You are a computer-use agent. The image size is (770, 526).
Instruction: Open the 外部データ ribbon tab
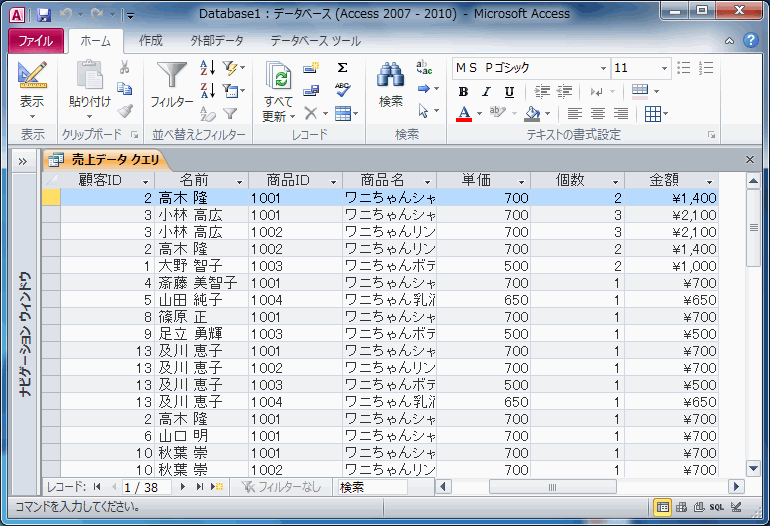pyautogui.click(x=217, y=41)
